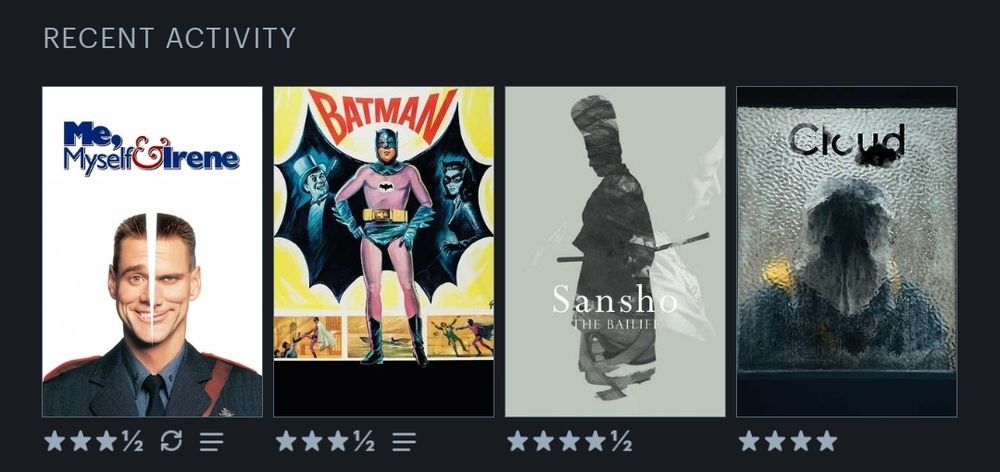Screen dimensions: 1000x472
Task: Click the first star under the Cloud poster
Action: tap(749, 441)
